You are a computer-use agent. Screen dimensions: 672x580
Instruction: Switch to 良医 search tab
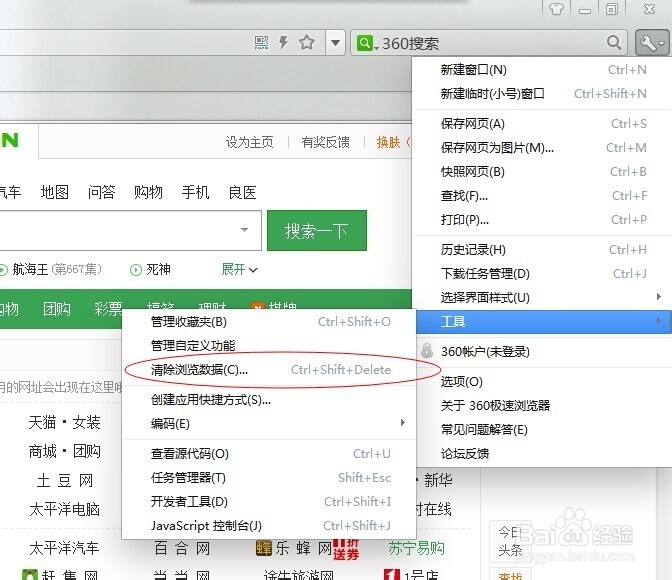pyautogui.click(x=243, y=192)
